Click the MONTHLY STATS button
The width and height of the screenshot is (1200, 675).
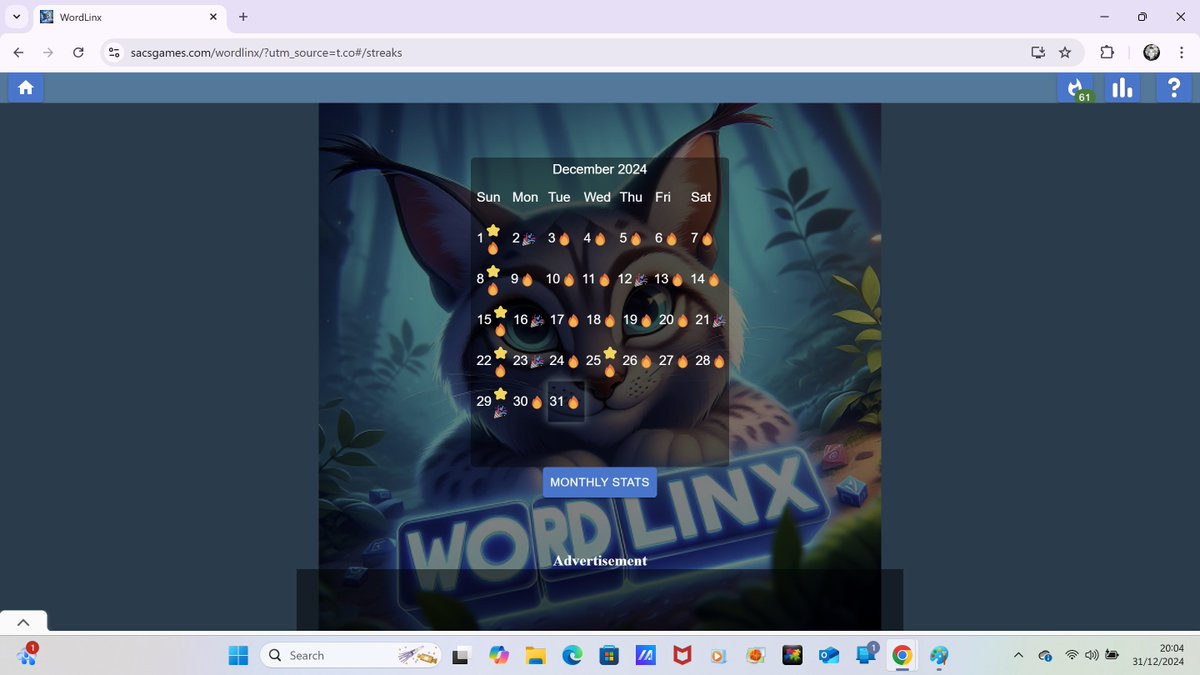tap(600, 482)
